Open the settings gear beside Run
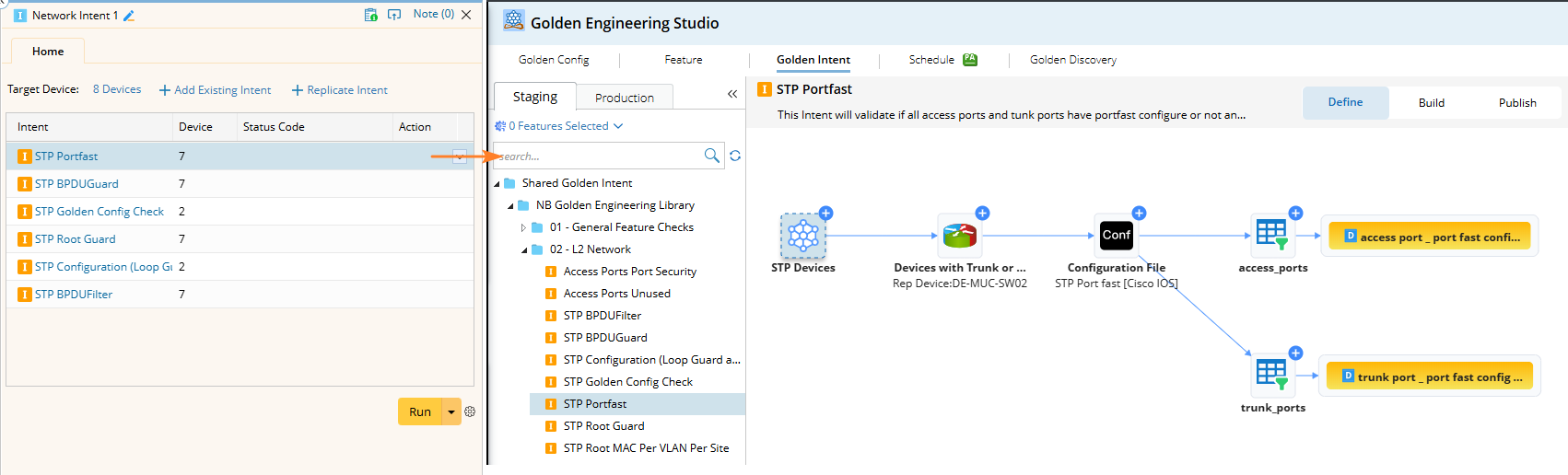The height and width of the screenshot is (475, 1568). click(x=470, y=411)
